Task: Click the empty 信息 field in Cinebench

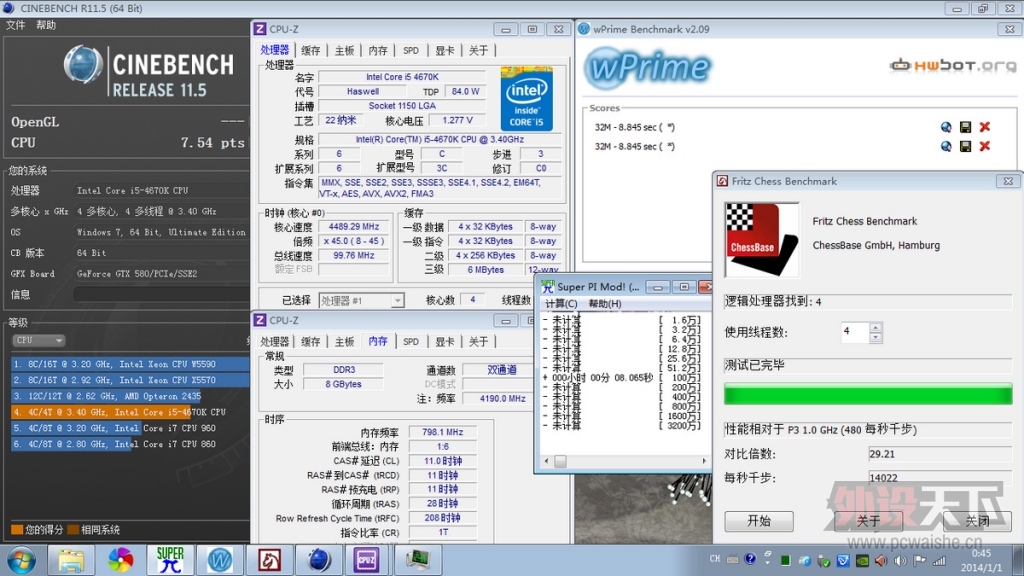Action: [x=161, y=295]
